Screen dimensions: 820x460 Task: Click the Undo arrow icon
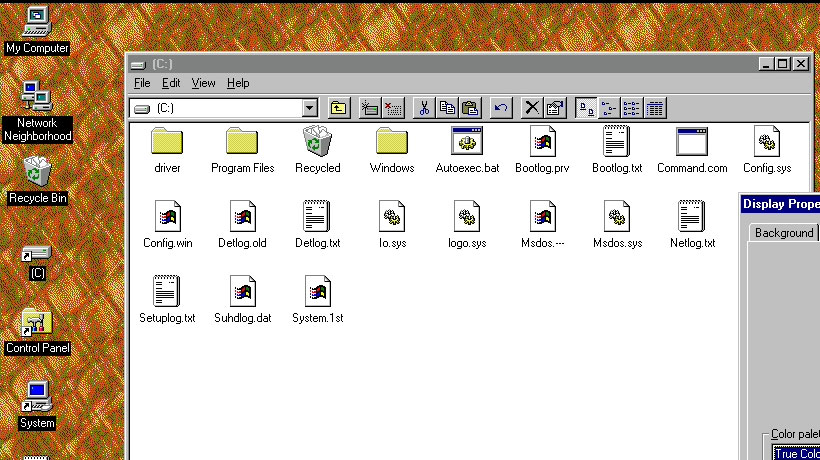[501, 108]
